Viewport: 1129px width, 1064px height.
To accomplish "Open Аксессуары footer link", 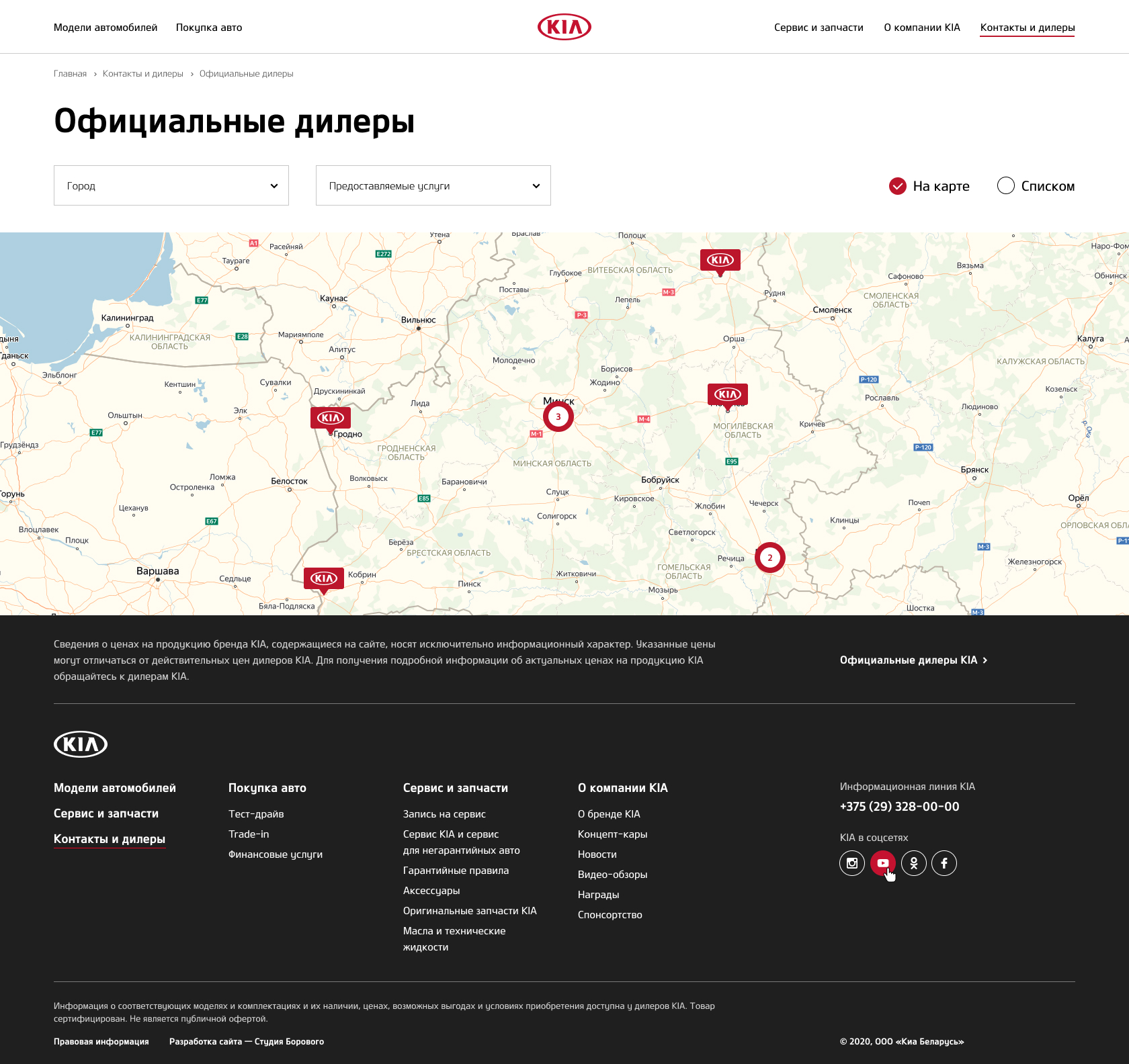I will pos(431,891).
